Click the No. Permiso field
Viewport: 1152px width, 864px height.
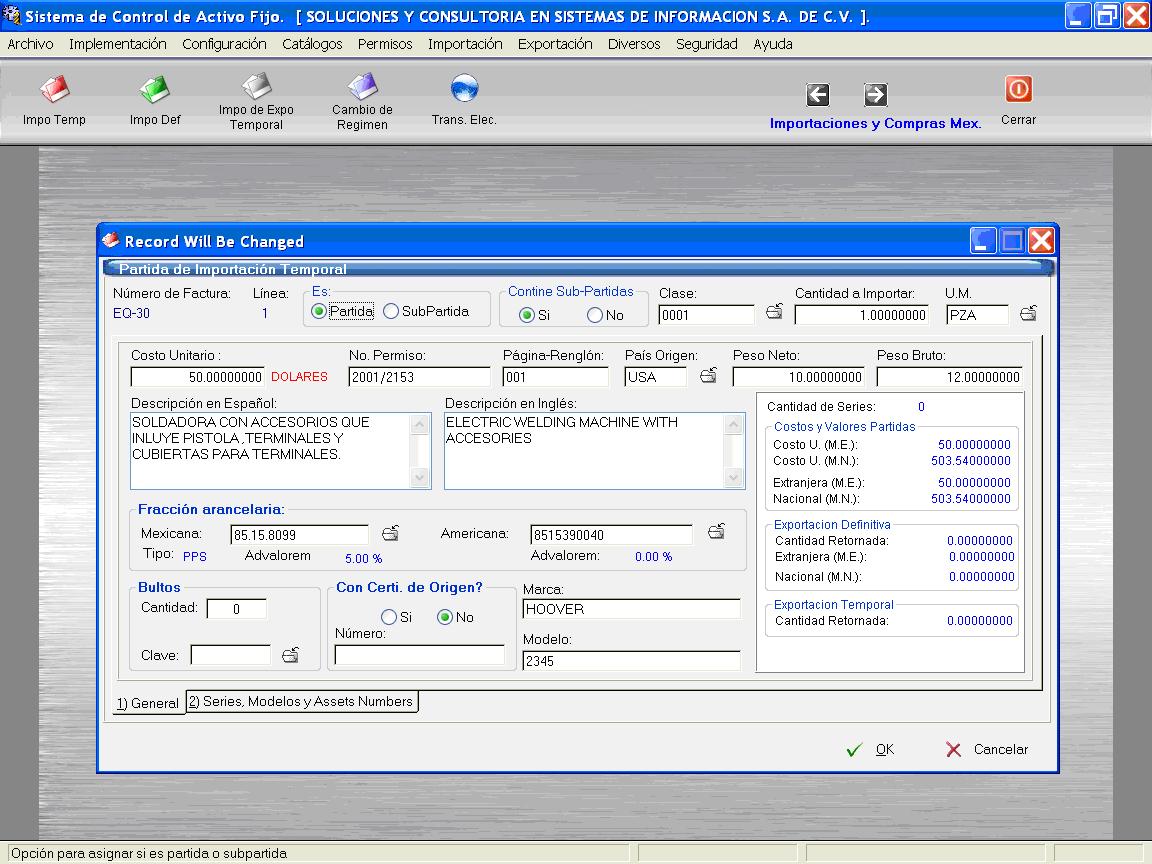tap(420, 377)
